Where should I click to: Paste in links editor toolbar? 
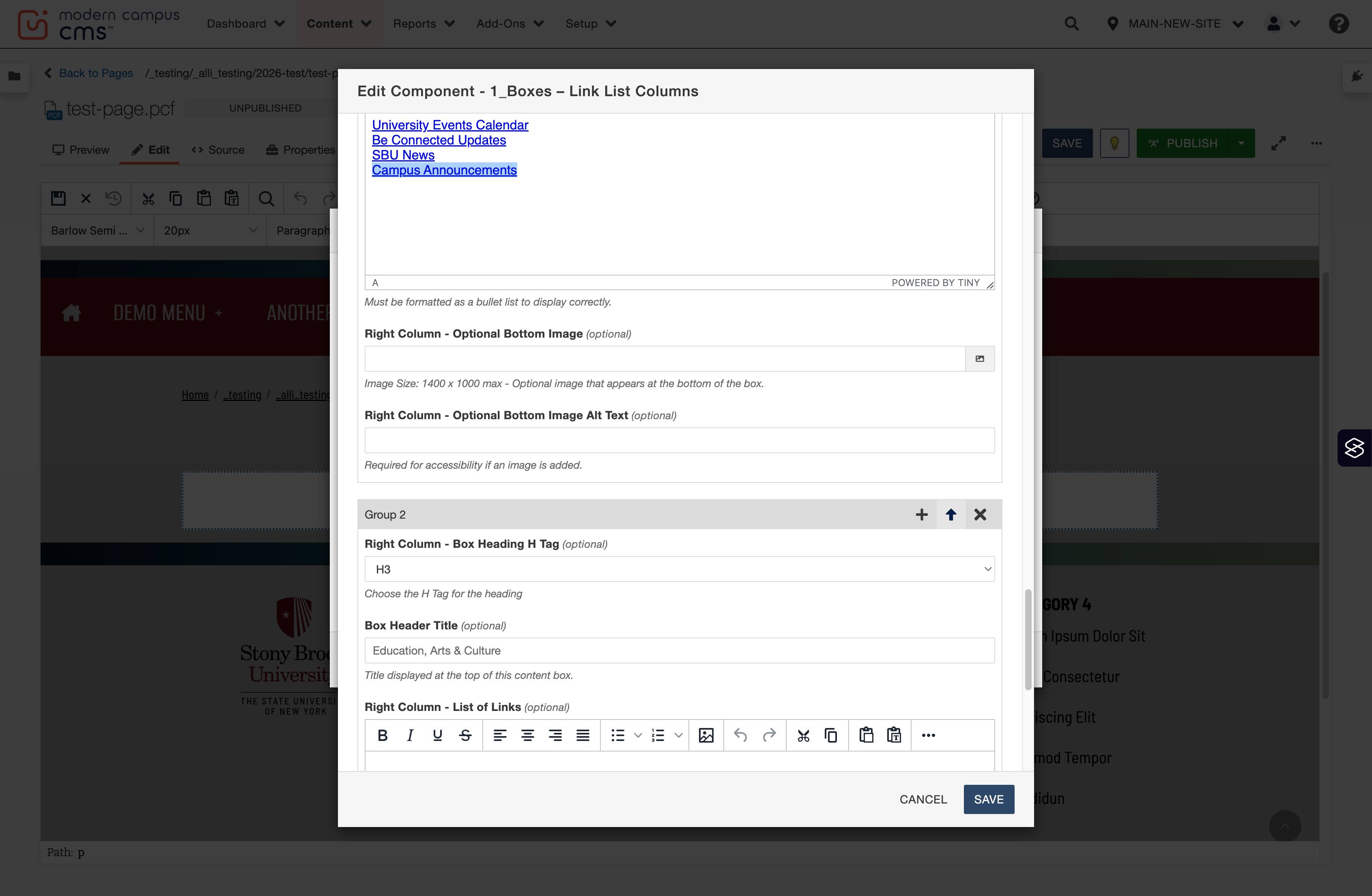(x=866, y=735)
